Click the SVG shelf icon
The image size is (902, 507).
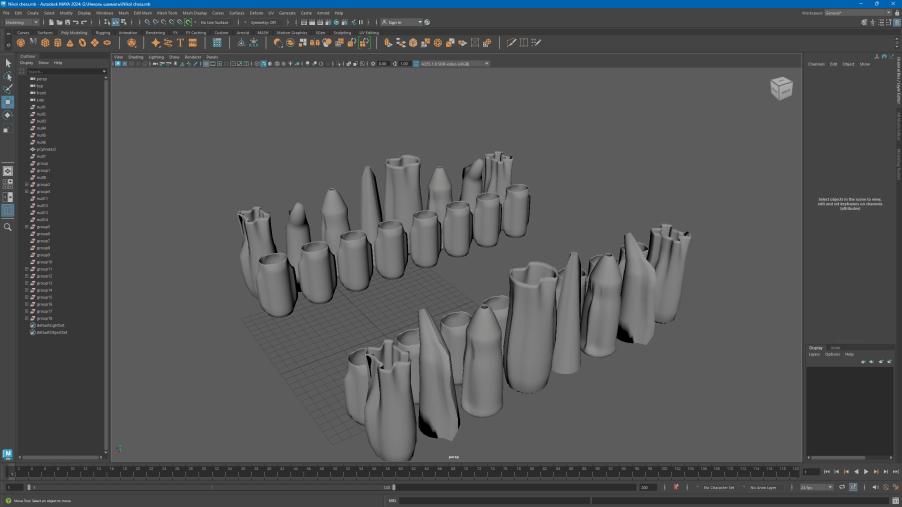pyautogui.click(x=193, y=43)
